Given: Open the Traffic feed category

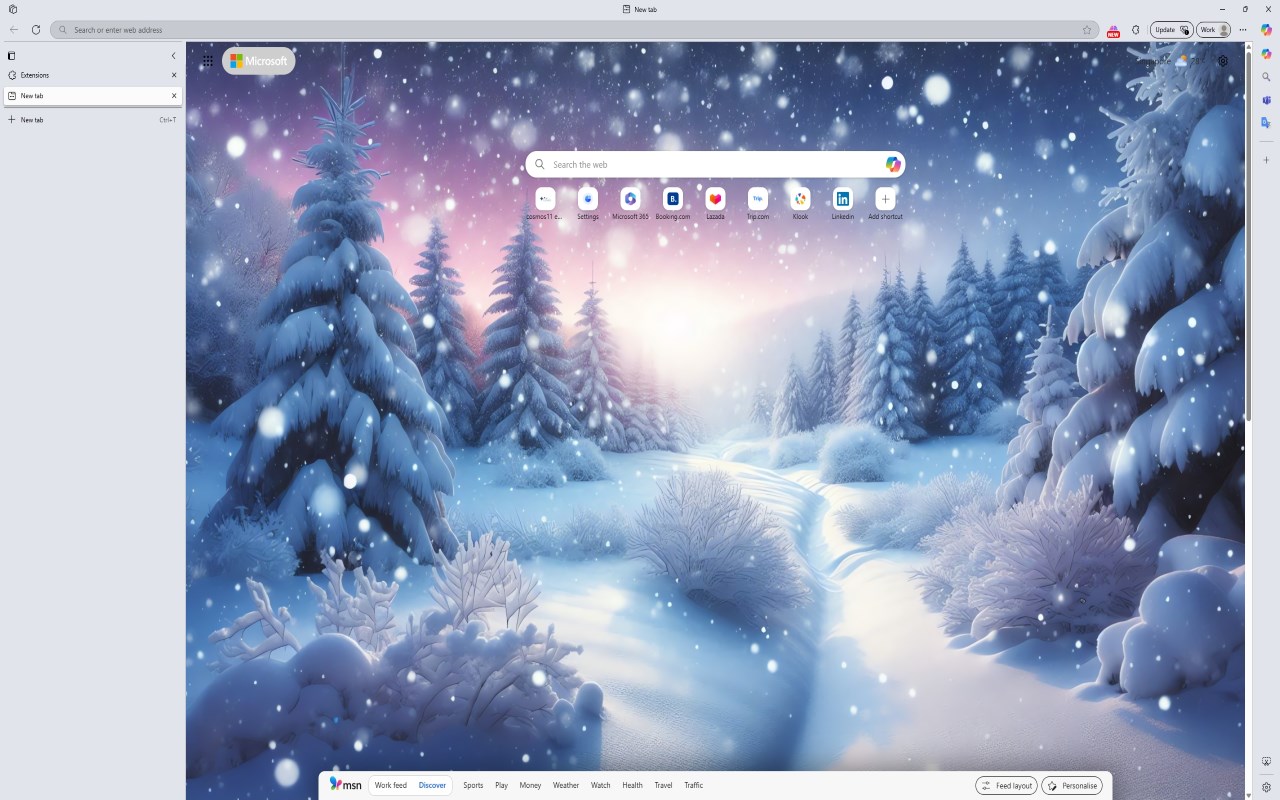Looking at the screenshot, I should coord(693,785).
